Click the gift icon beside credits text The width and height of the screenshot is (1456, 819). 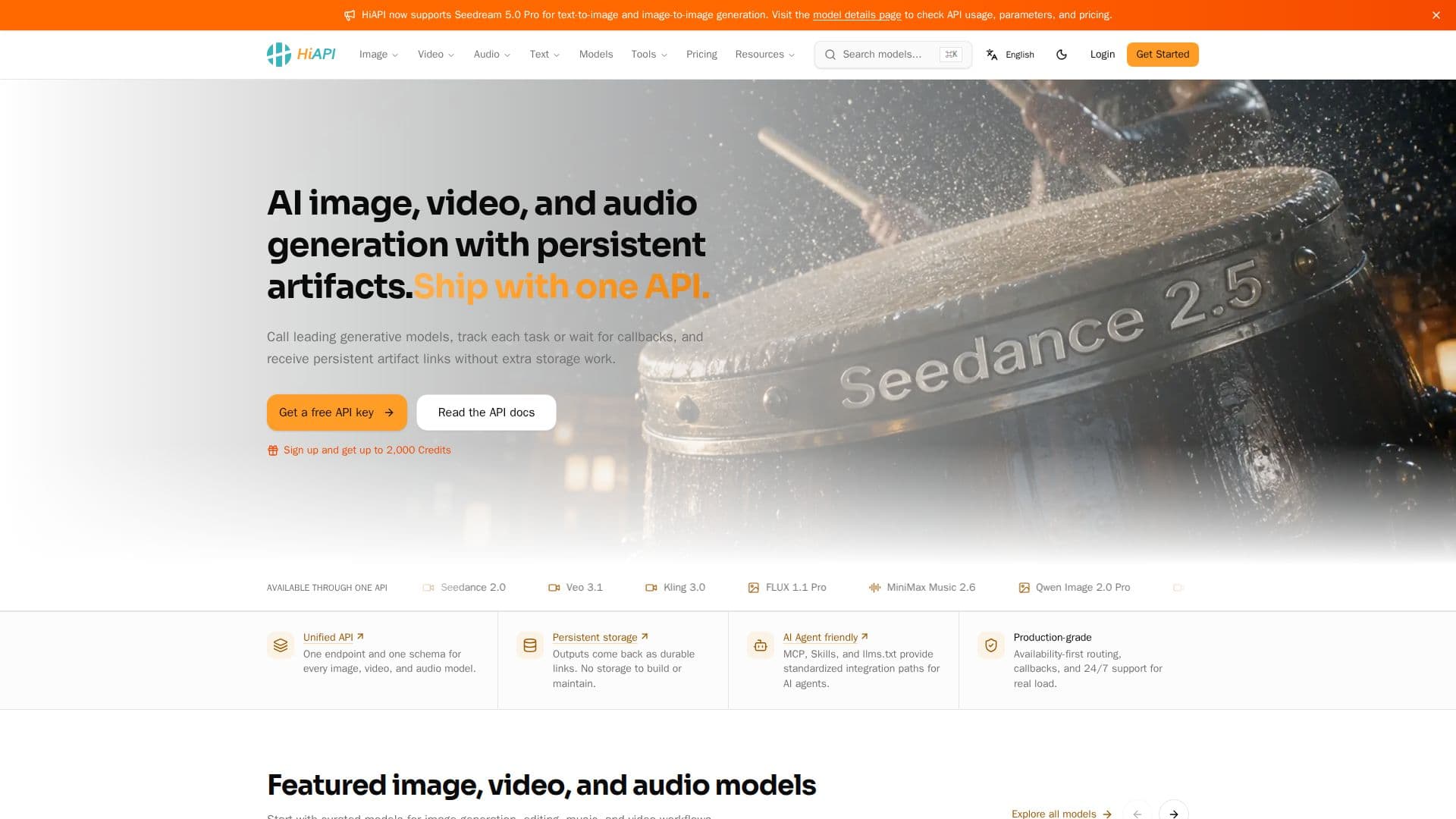point(273,450)
